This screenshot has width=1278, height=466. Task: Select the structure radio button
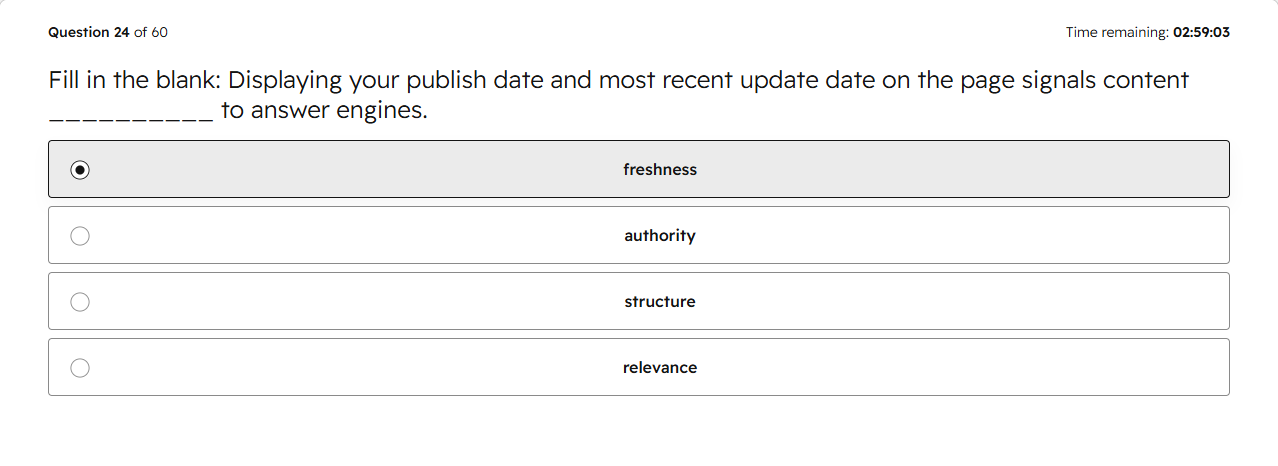[80, 302]
